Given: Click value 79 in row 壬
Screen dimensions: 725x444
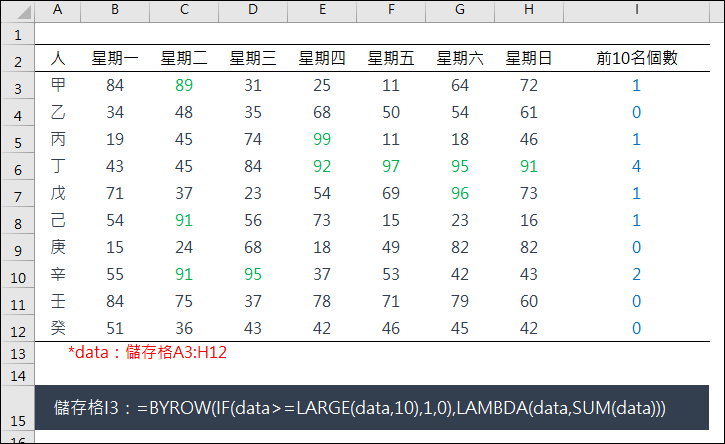Looking at the screenshot, I should pos(460,301).
